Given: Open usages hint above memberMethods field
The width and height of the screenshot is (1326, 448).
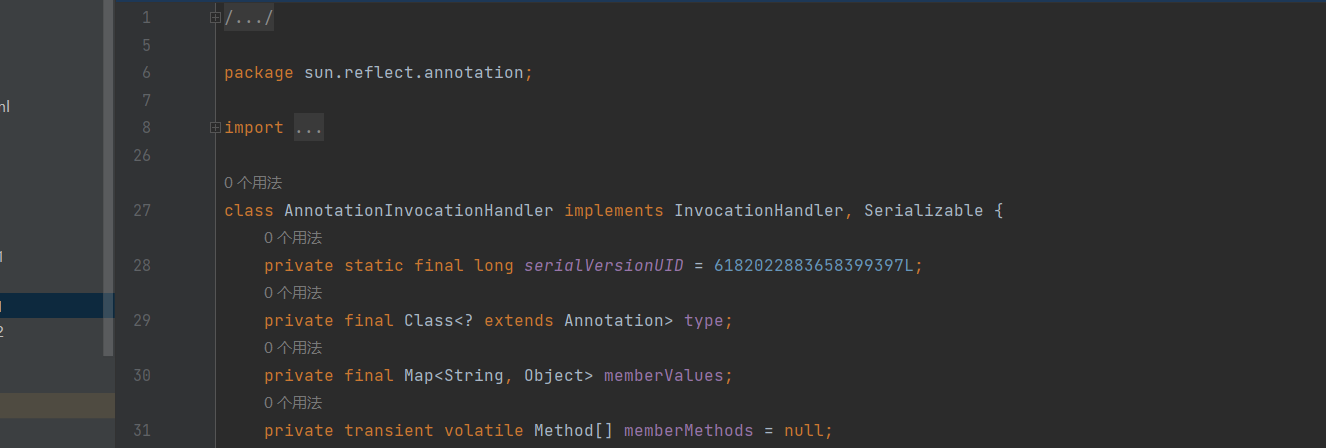Looking at the screenshot, I should (293, 403).
